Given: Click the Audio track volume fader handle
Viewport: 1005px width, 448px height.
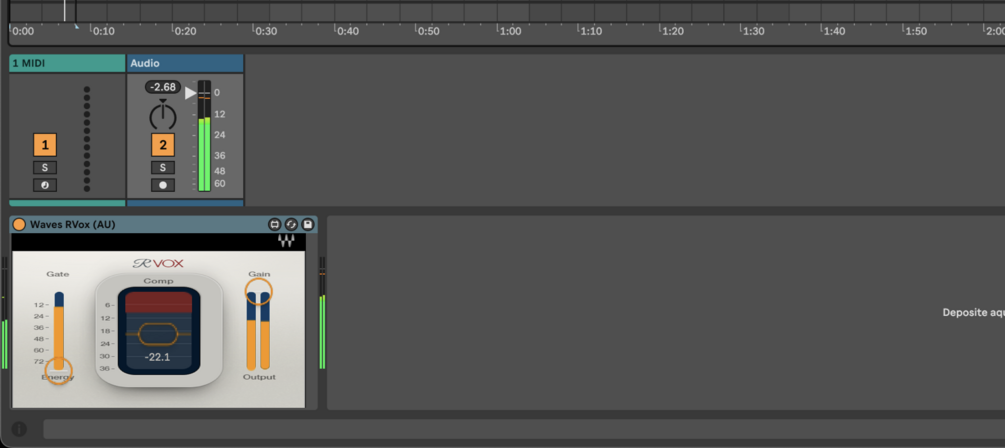Looking at the screenshot, I should click(x=190, y=93).
